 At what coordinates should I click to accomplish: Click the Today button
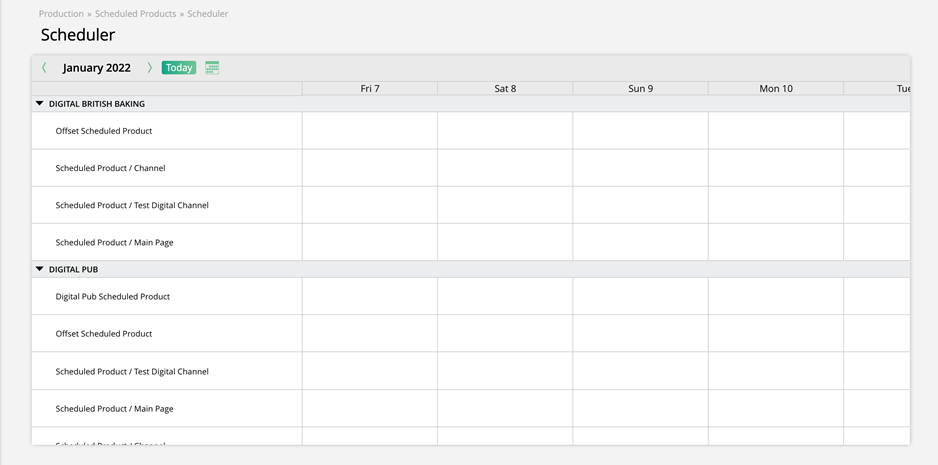pyautogui.click(x=179, y=68)
